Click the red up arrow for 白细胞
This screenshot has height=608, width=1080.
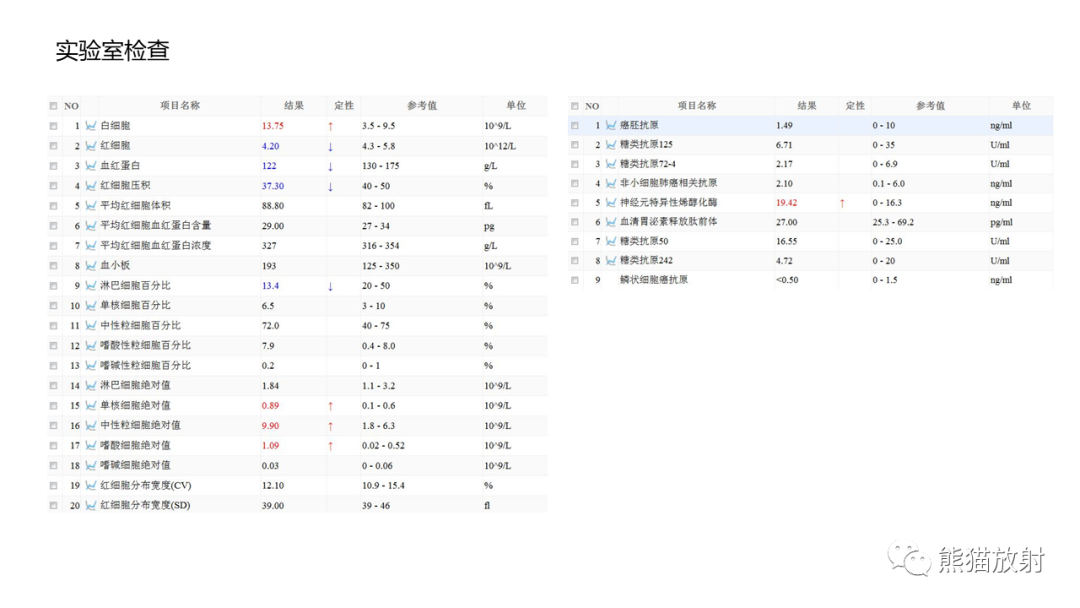pyautogui.click(x=331, y=126)
